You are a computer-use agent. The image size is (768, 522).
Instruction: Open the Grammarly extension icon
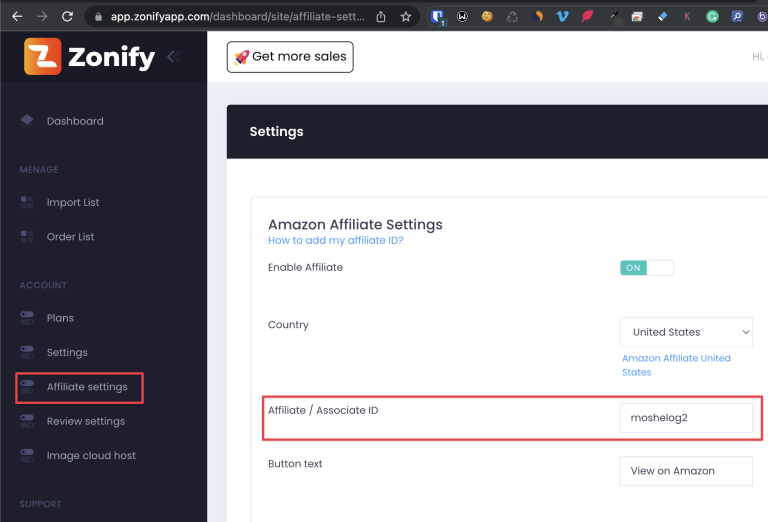point(712,17)
